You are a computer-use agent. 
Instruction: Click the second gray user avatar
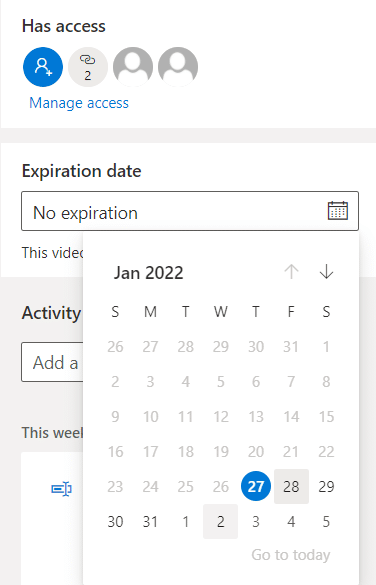pos(178,67)
